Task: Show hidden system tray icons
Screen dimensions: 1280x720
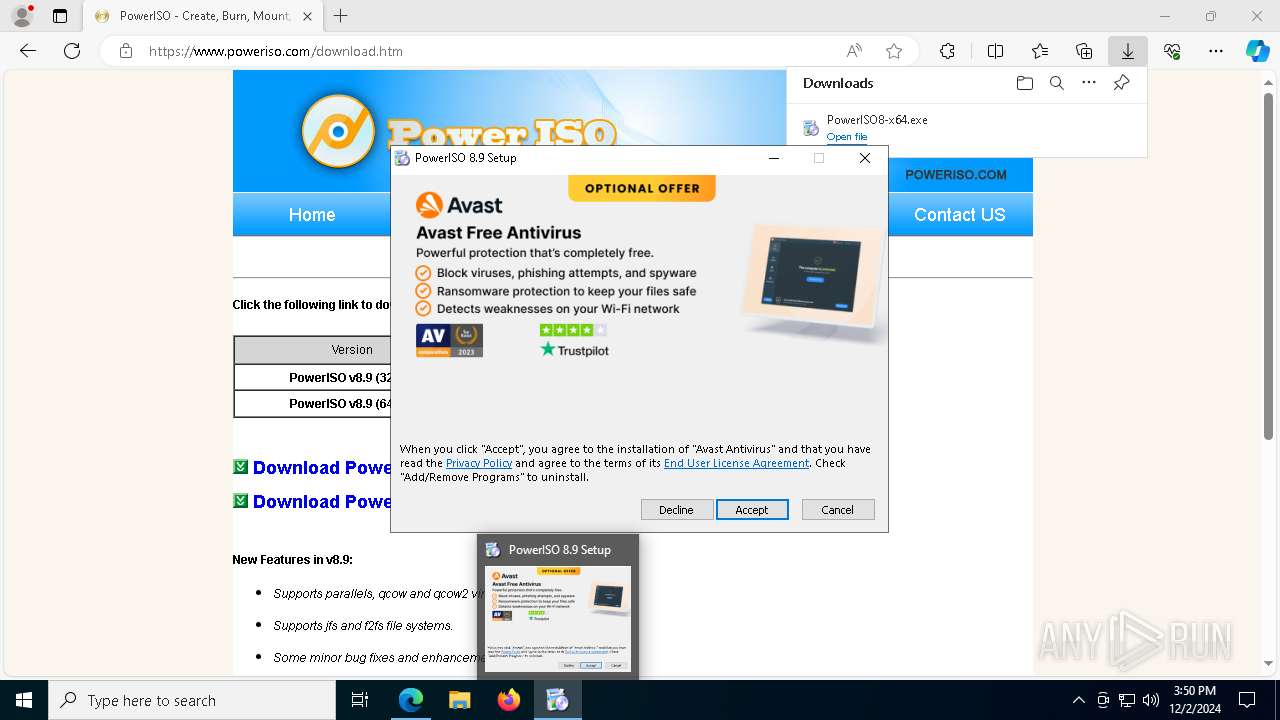Action: pos(1078,700)
